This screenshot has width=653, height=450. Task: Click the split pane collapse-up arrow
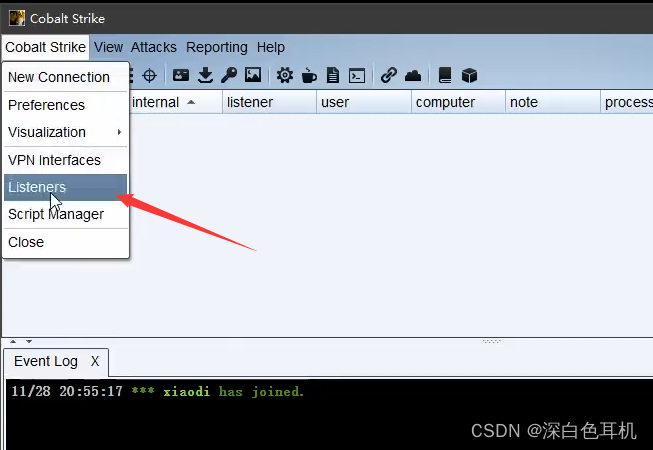[x=13, y=341]
